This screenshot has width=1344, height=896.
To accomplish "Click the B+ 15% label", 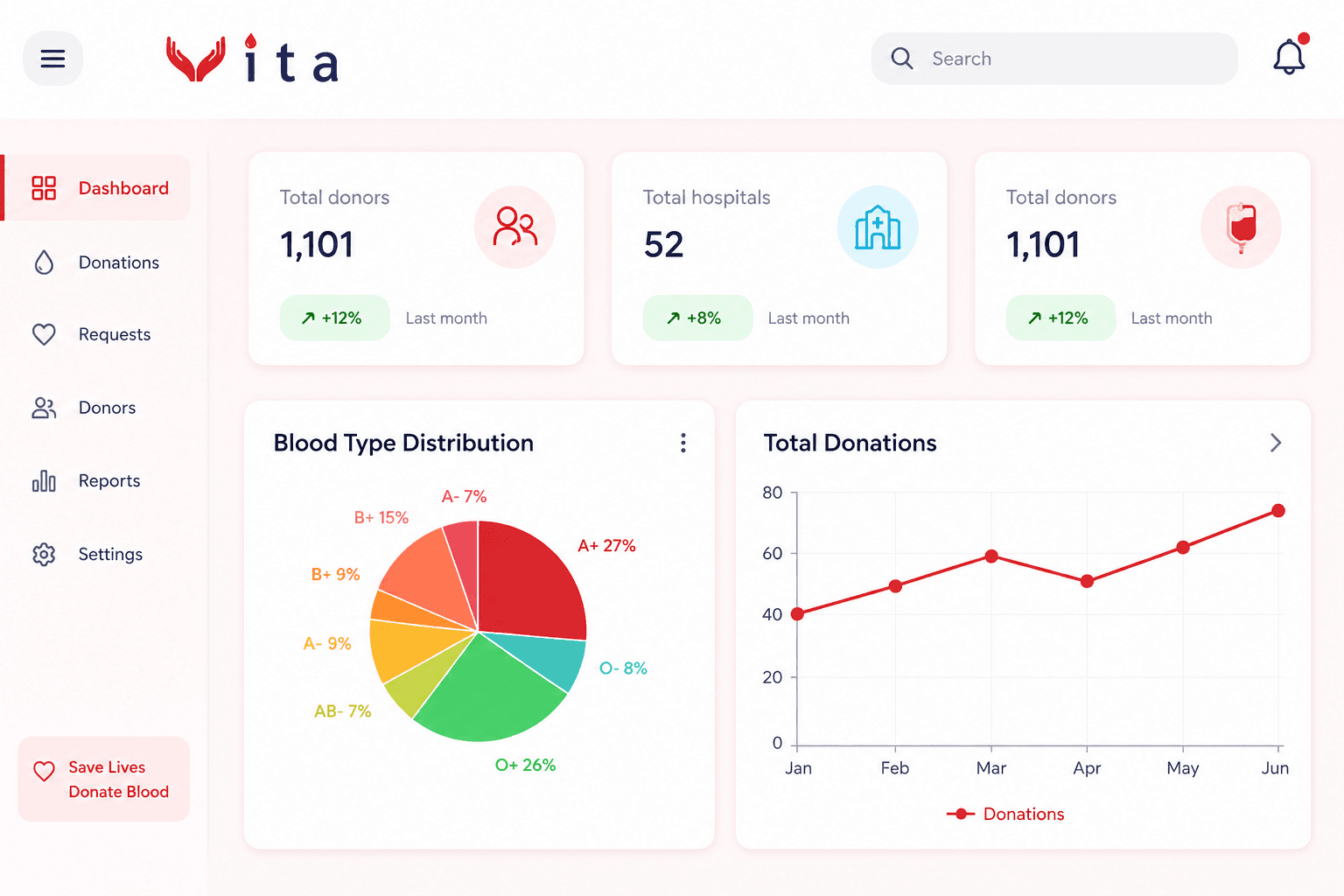I will tap(381, 517).
